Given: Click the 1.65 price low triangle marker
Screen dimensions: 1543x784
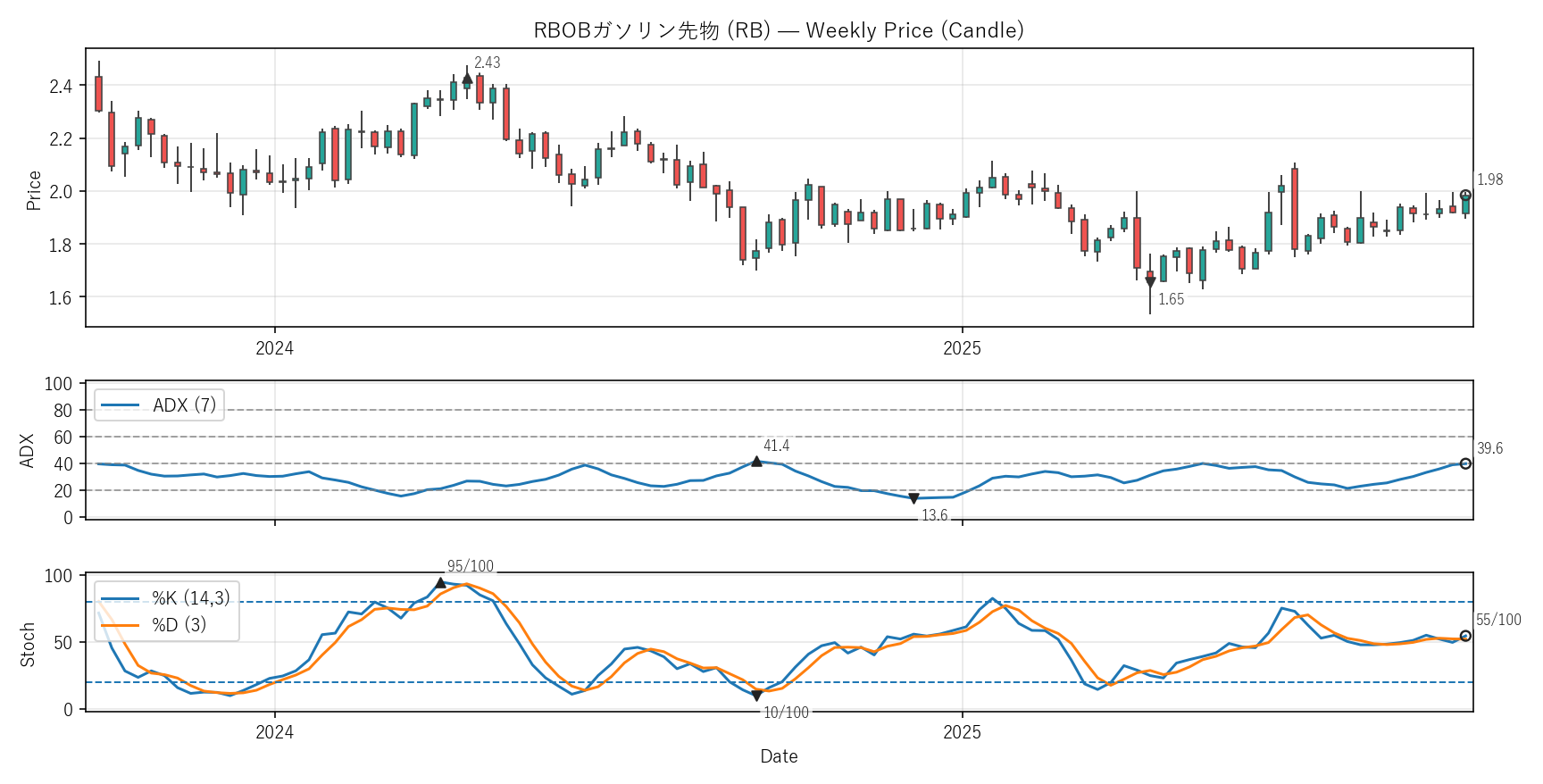Looking at the screenshot, I should (x=1150, y=282).
